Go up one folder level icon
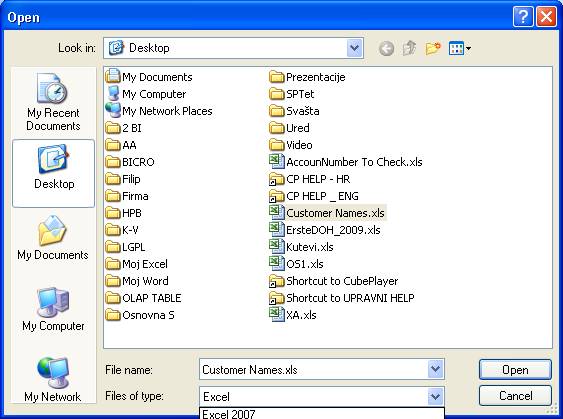Viewport: 563px width, 419px height. (x=409, y=48)
